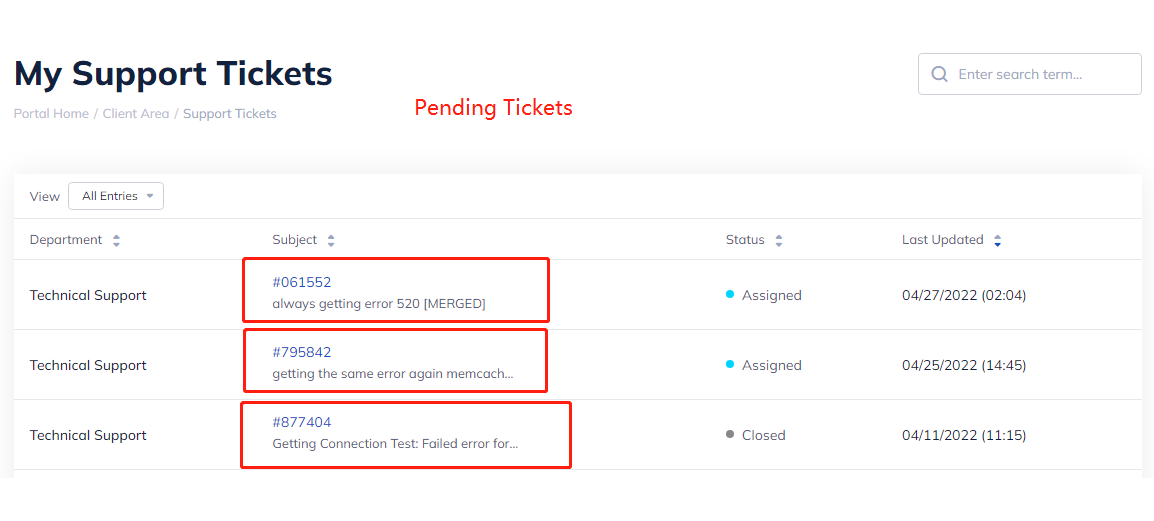Click "always getting error 520 [MERGED]" subject
Screen dimensions: 1154x521
[x=379, y=303]
